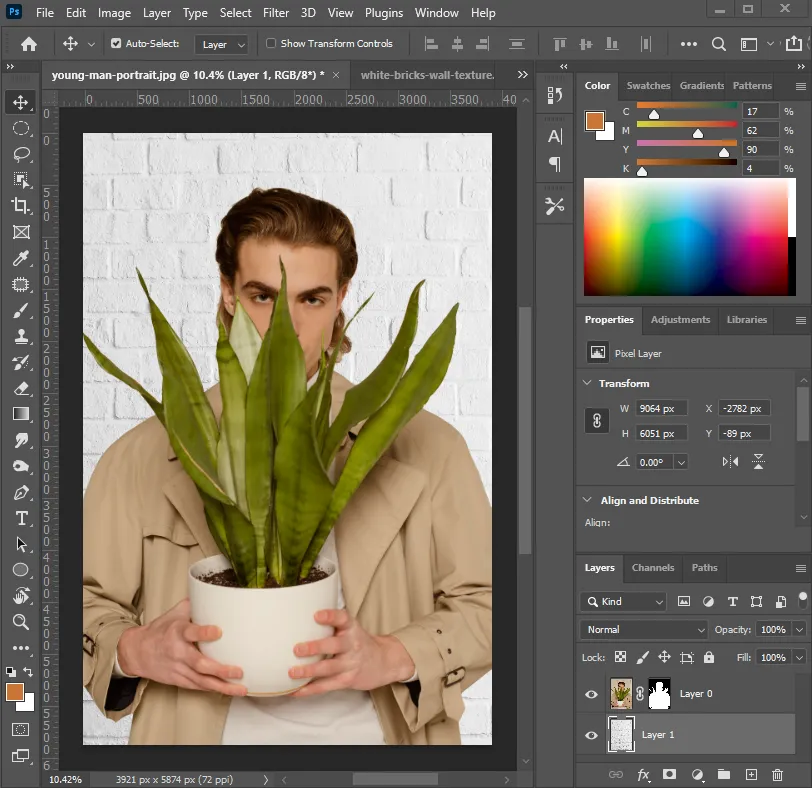Image resolution: width=812 pixels, height=788 pixels.
Task: Switch to the Channels tab
Action: (x=653, y=568)
